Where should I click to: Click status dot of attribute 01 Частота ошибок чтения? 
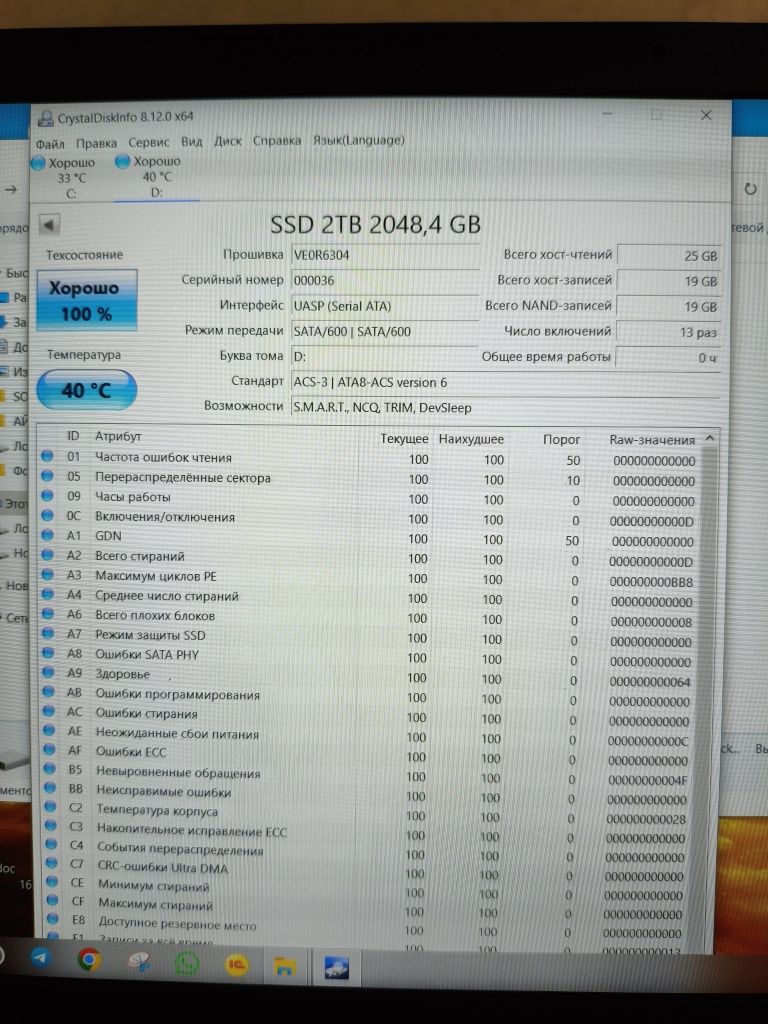coord(47,456)
